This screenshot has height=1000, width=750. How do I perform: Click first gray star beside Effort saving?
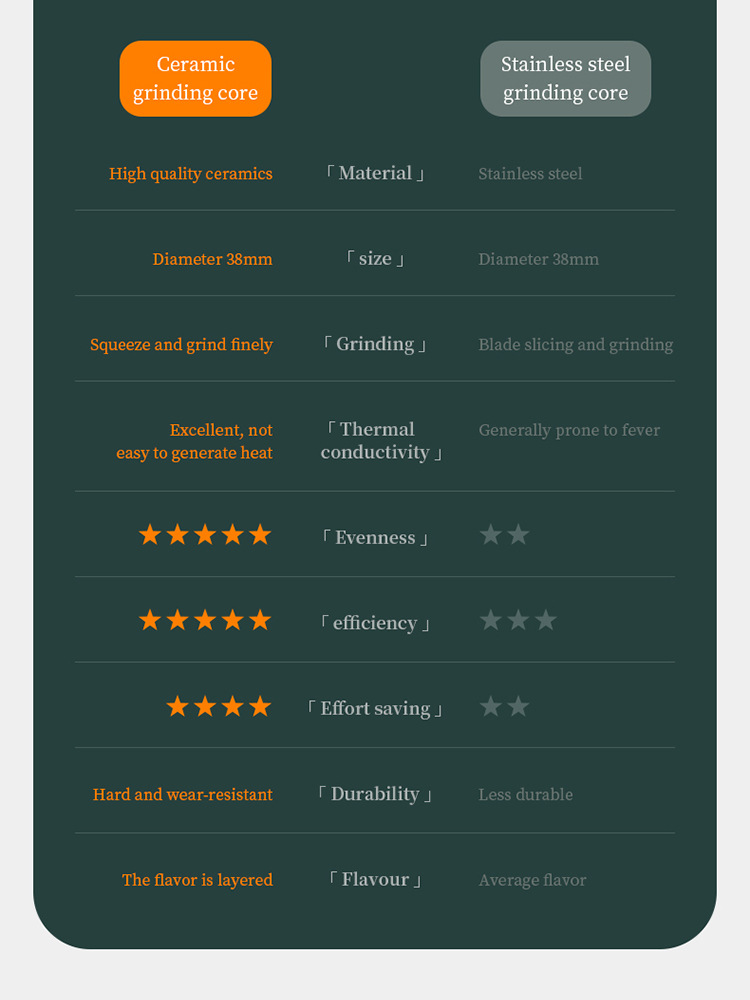pyautogui.click(x=490, y=707)
